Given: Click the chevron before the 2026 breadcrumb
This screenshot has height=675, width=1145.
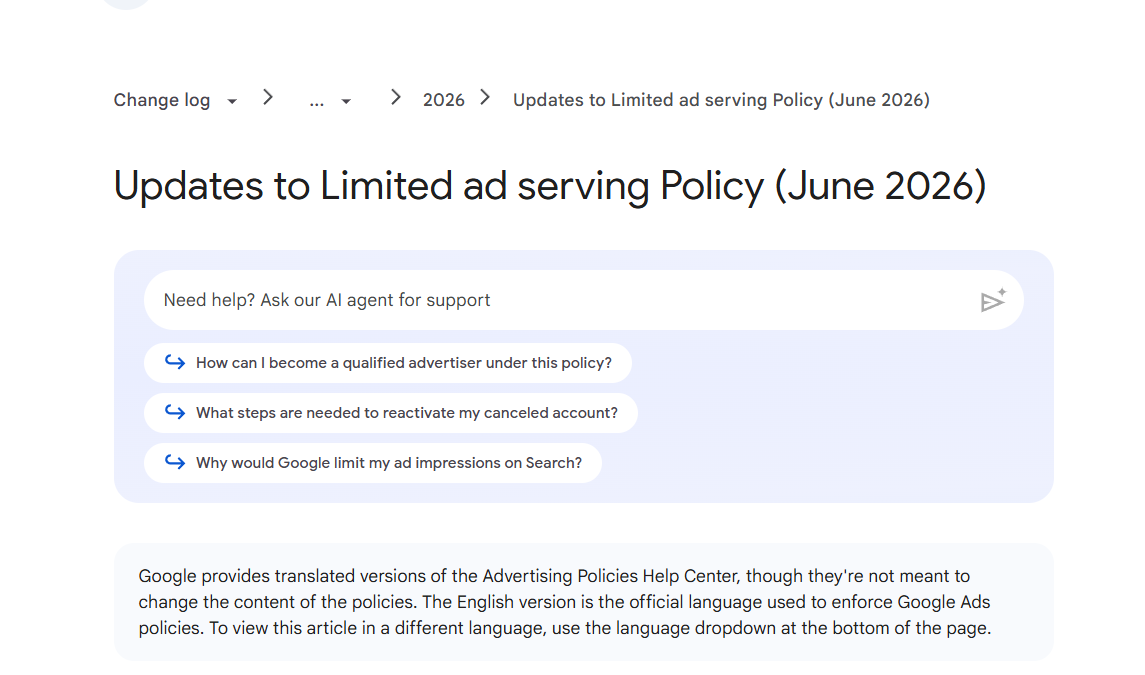Looking at the screenshot, I should click(x=396, y=97).
